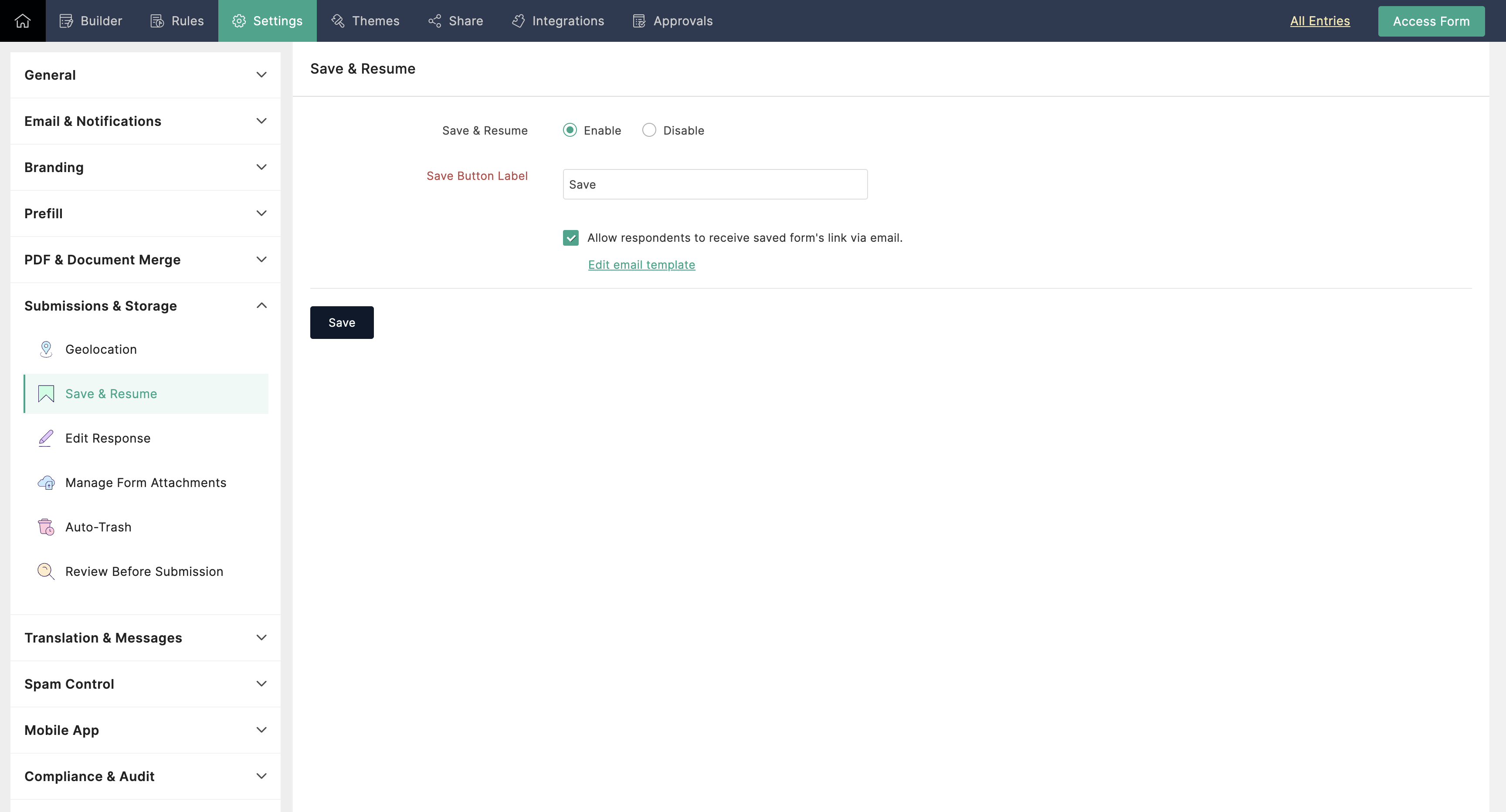Click the Save Button Label input field
1506x812 pixels.
point(714,183)
